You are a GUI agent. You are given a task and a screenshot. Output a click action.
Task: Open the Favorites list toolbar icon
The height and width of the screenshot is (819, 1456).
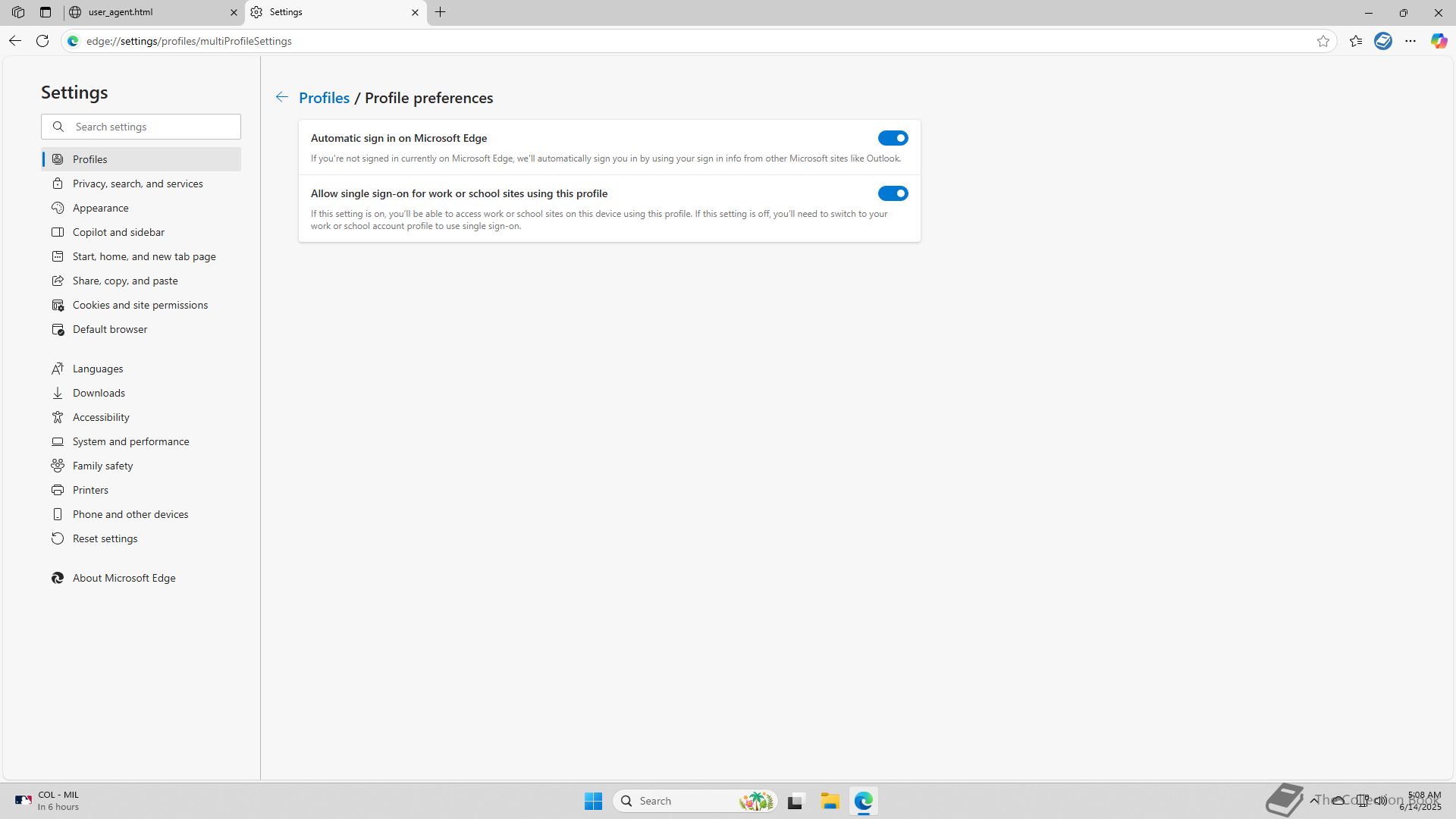pyautogui.click(x=1356, y=41)
